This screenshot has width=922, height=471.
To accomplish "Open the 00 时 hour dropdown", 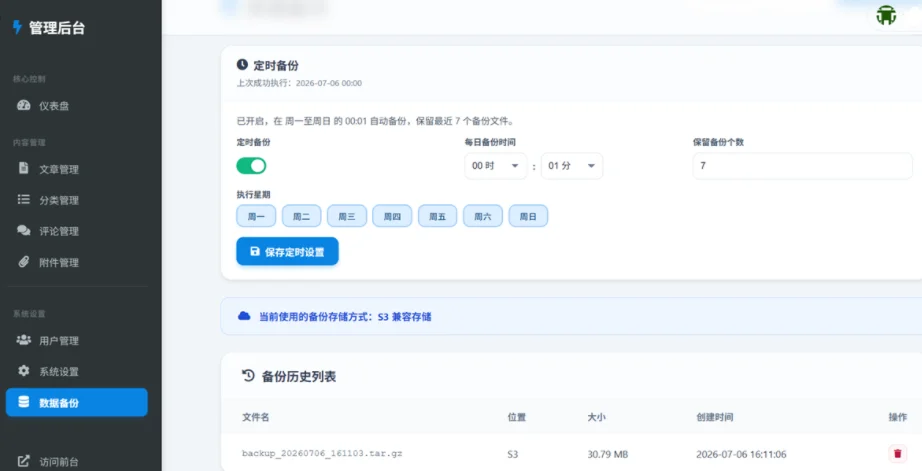I will coord(496,166).
